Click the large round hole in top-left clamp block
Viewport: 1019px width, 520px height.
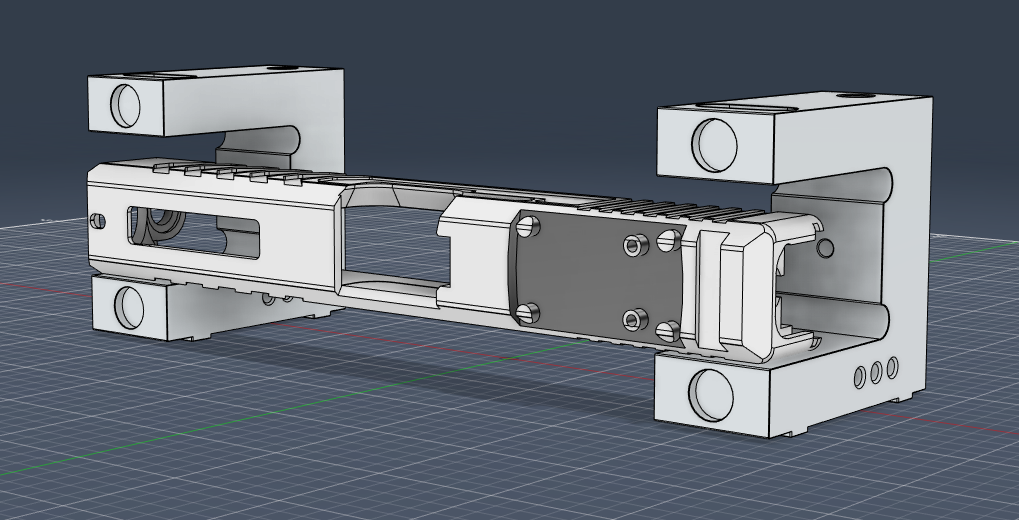pos(126,105)
